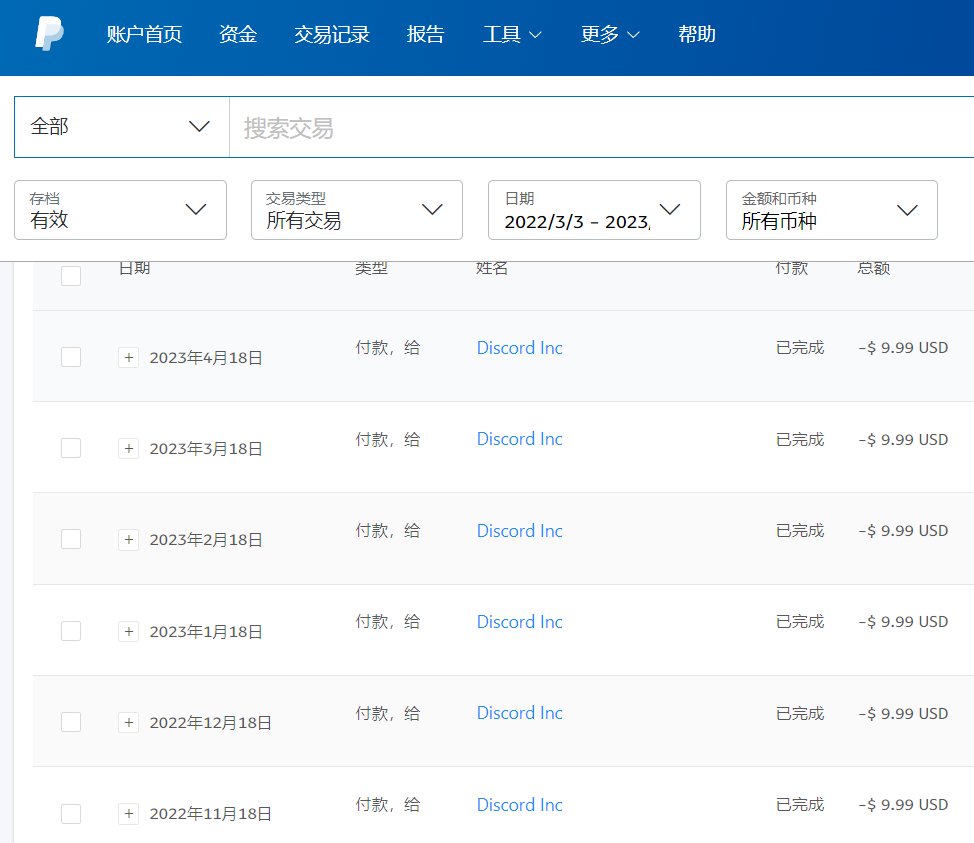
Task: Click the date text 2022年12月18日
Action: coord(211,722)
